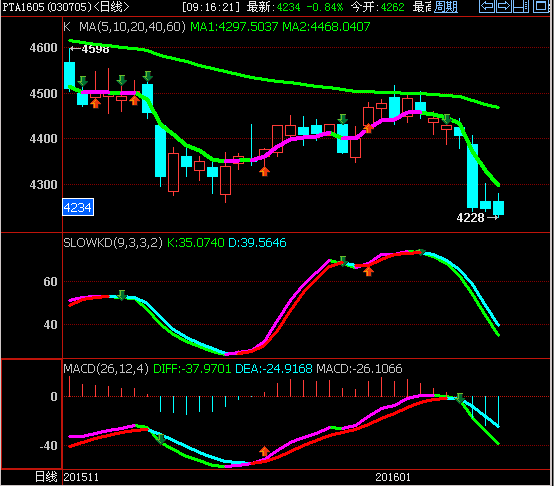554x486 pixels.
Task: Click the 09:16:21 timestamp
Action: point(211,7)
